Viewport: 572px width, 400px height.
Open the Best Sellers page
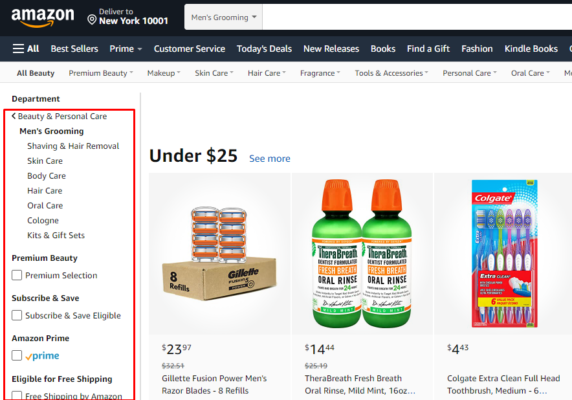[x=74, y=48]
